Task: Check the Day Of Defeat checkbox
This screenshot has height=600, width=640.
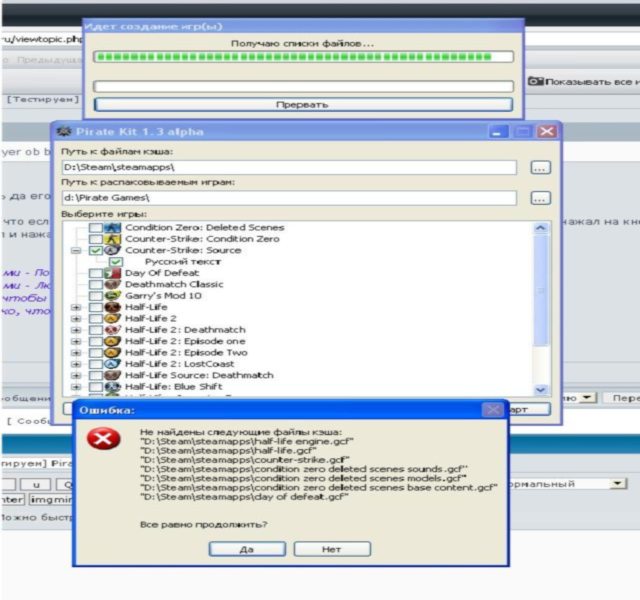Action: tap(96, 273)
